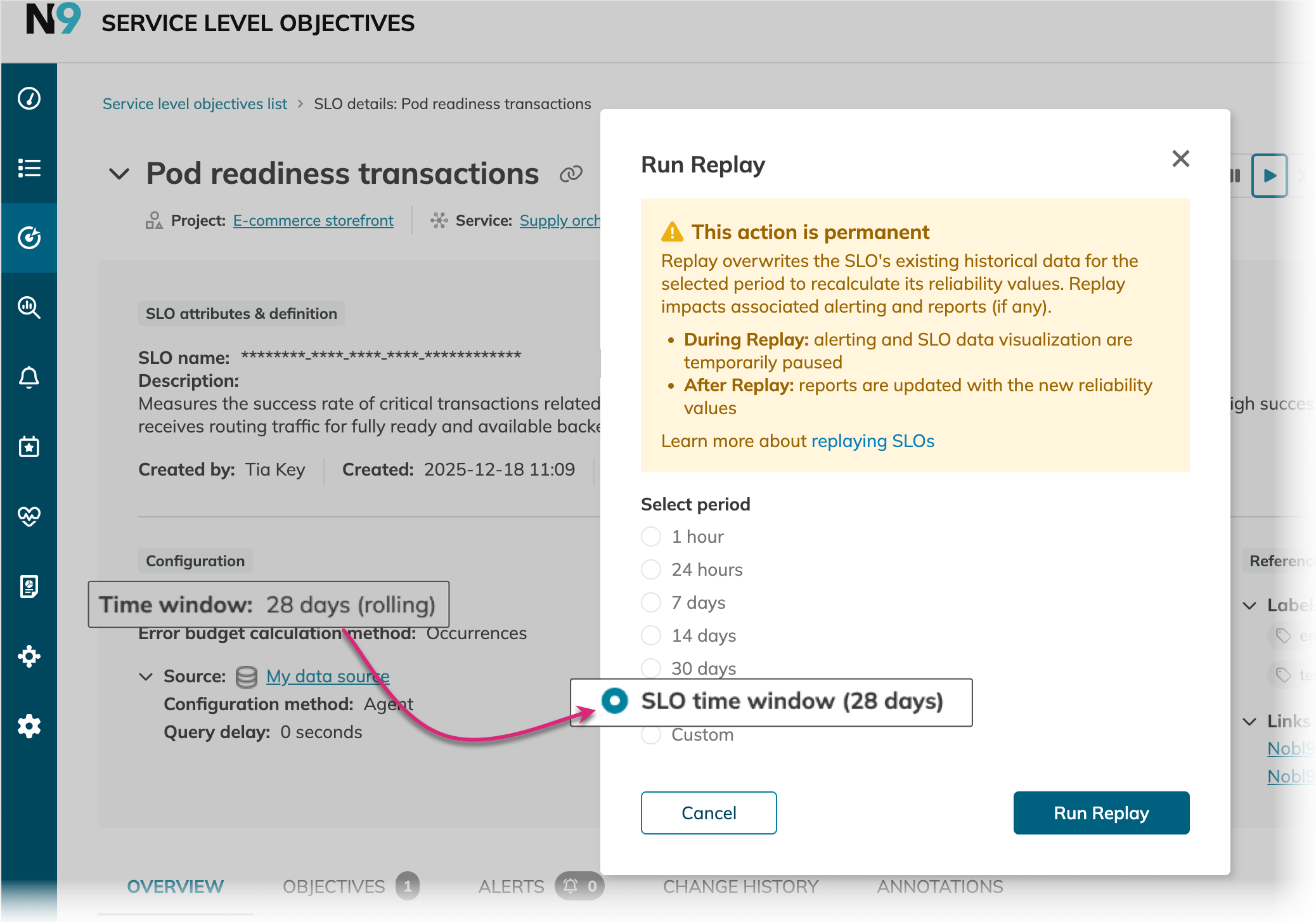Click the Replay play button icon
Screen dimensions: 1316x922
(1269, 176)
